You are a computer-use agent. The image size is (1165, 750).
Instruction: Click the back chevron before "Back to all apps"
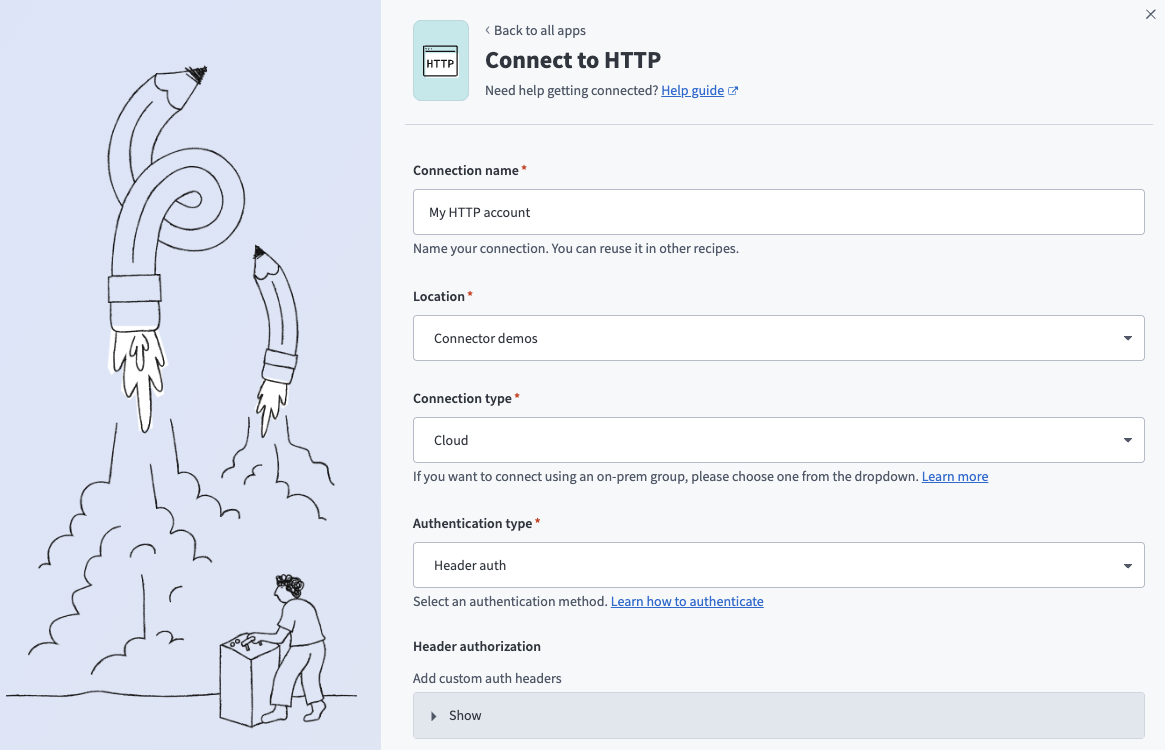point(487,30)
